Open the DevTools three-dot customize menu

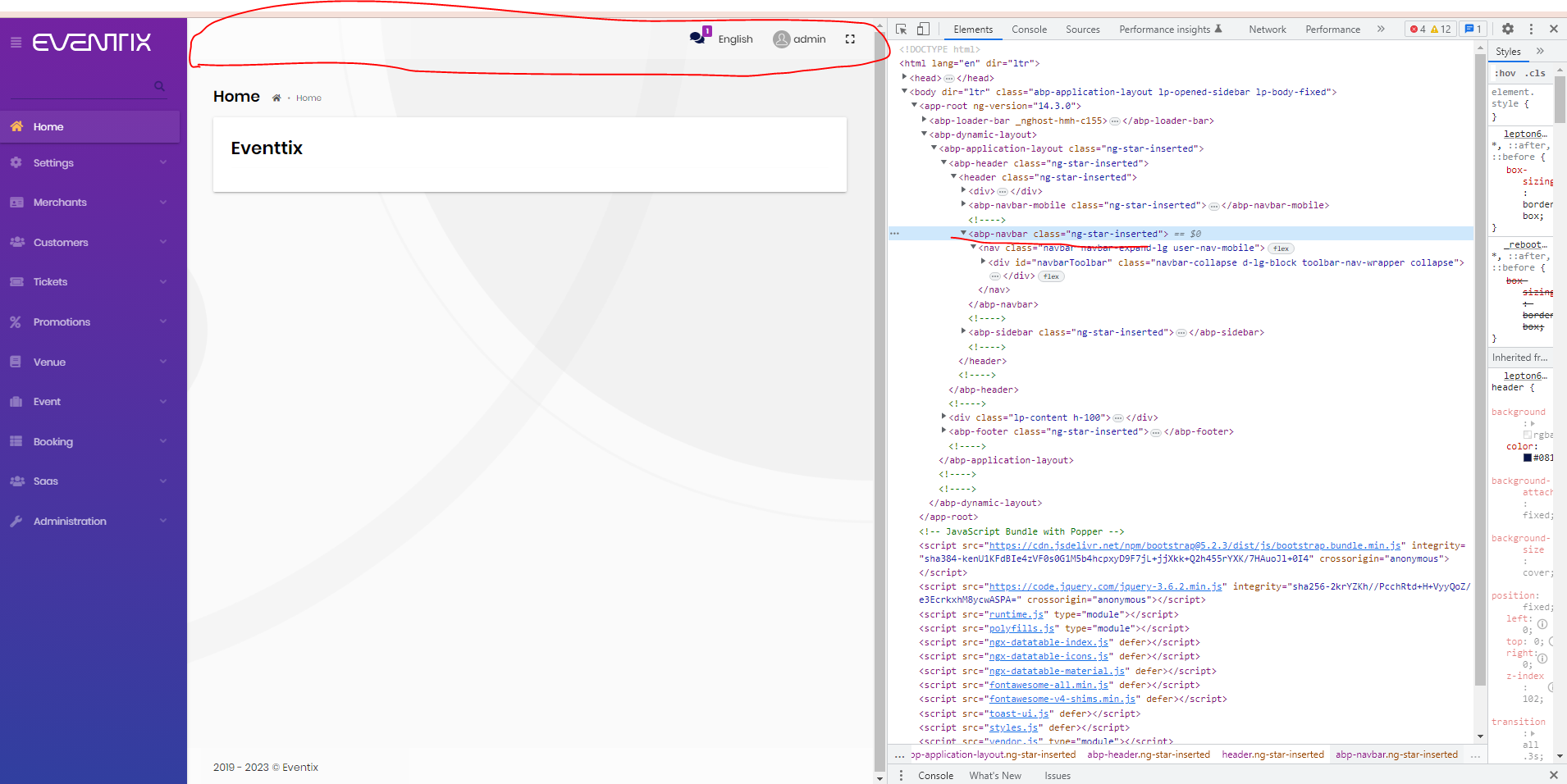click(x=1531, y=29)
